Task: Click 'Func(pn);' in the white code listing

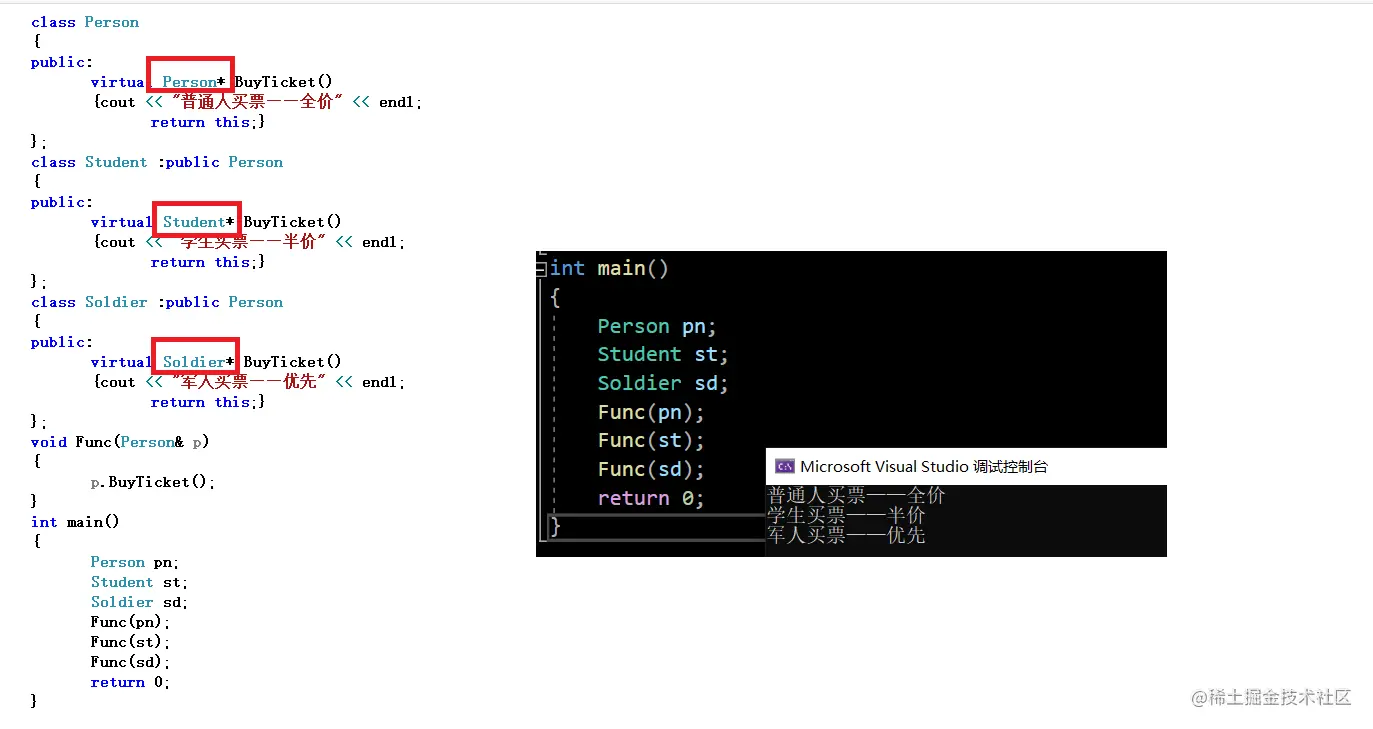Action: 131,622
